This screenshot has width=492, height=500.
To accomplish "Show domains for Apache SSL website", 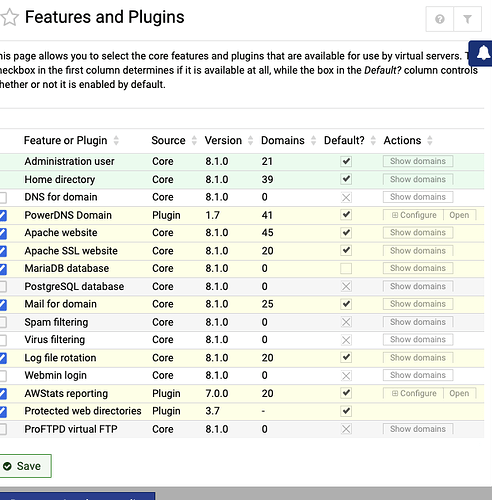I will click(418, 251).
